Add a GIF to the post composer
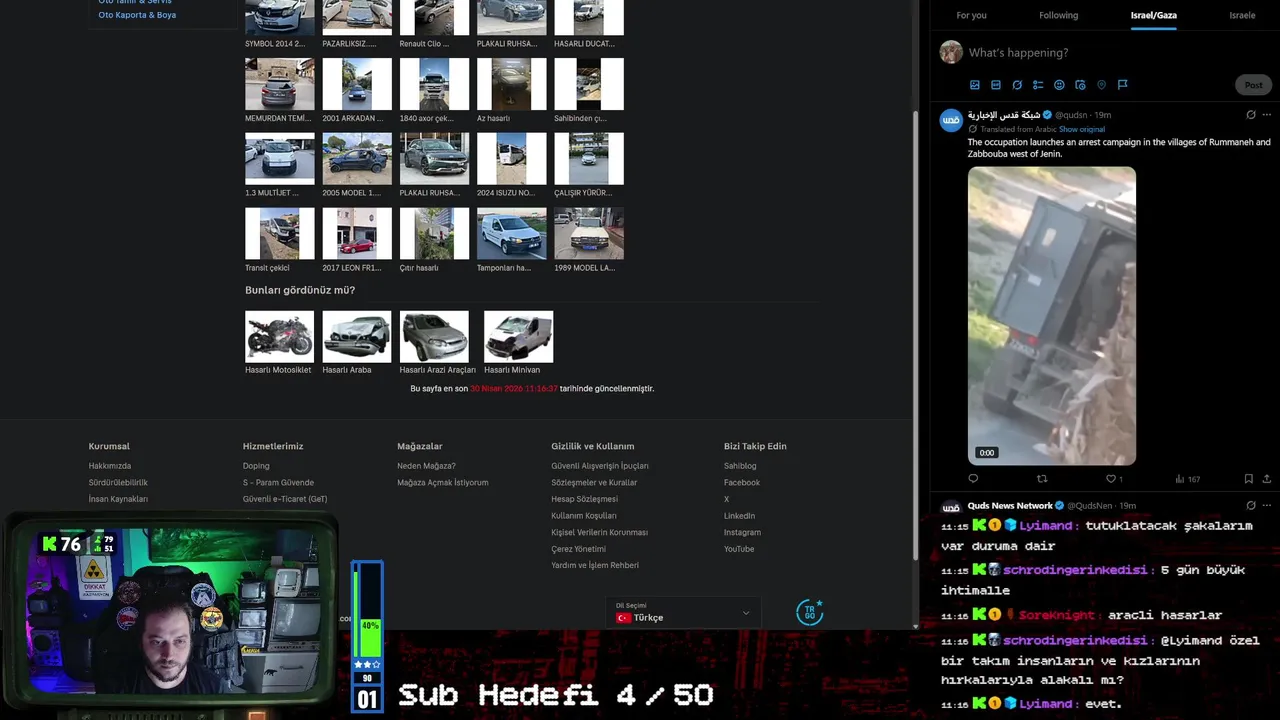The height and width of the screenshot is (720, 1280). (996, 85)
